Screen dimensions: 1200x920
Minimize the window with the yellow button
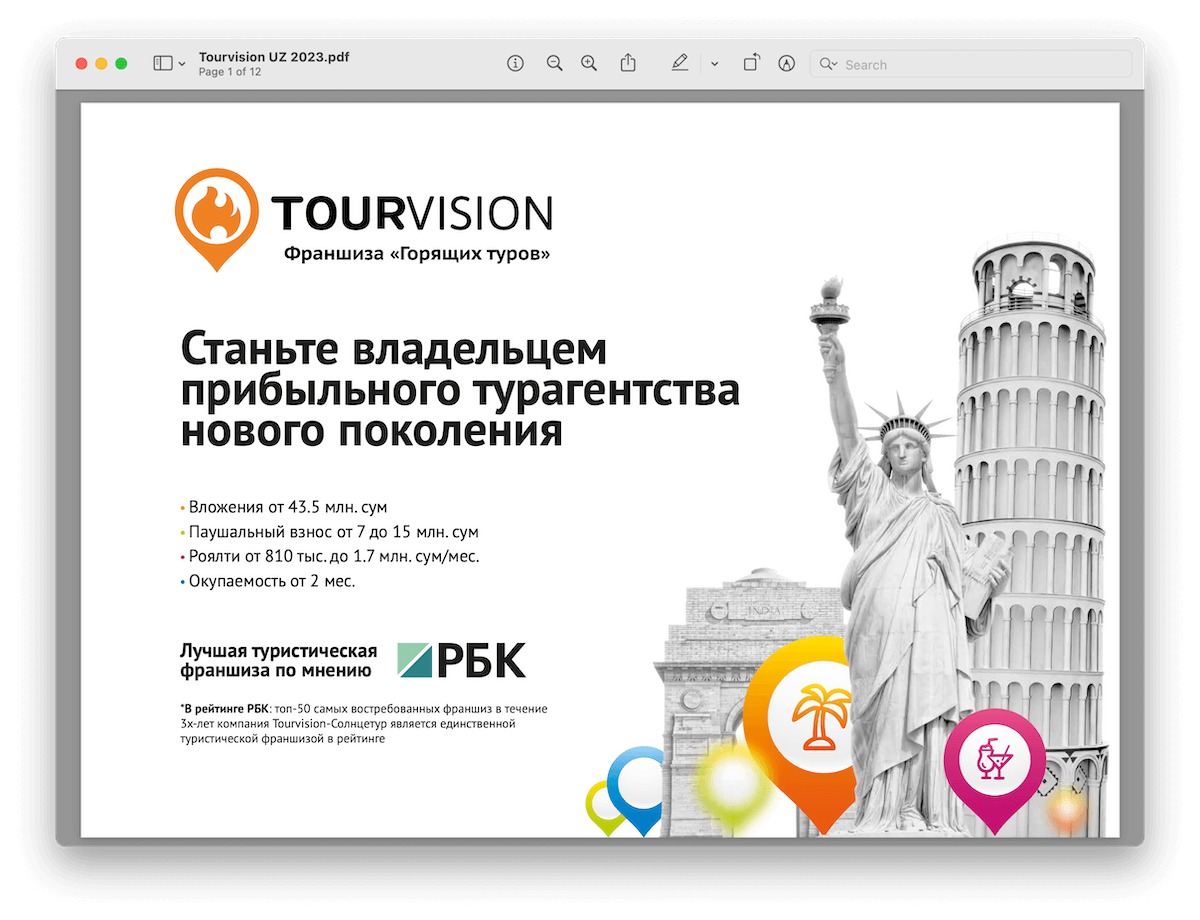point(102,64)
